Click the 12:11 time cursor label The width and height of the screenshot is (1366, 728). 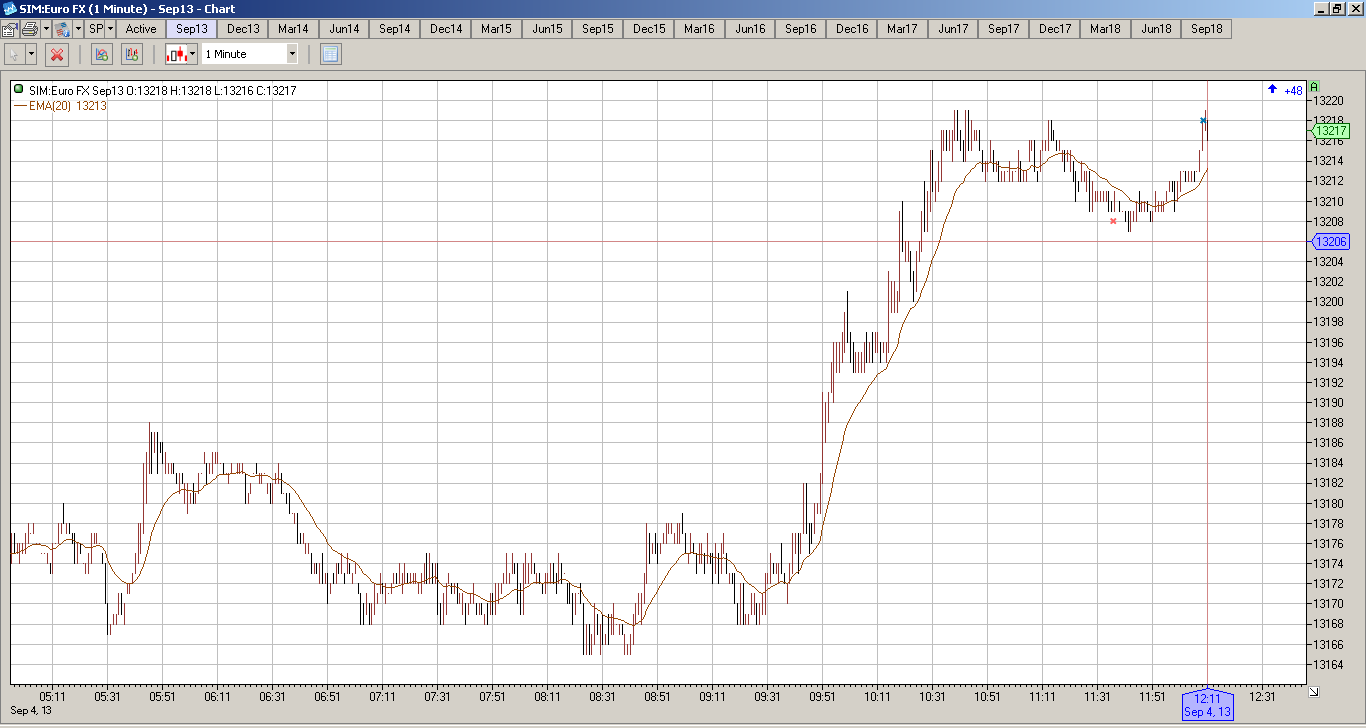tap(1207, 705)
